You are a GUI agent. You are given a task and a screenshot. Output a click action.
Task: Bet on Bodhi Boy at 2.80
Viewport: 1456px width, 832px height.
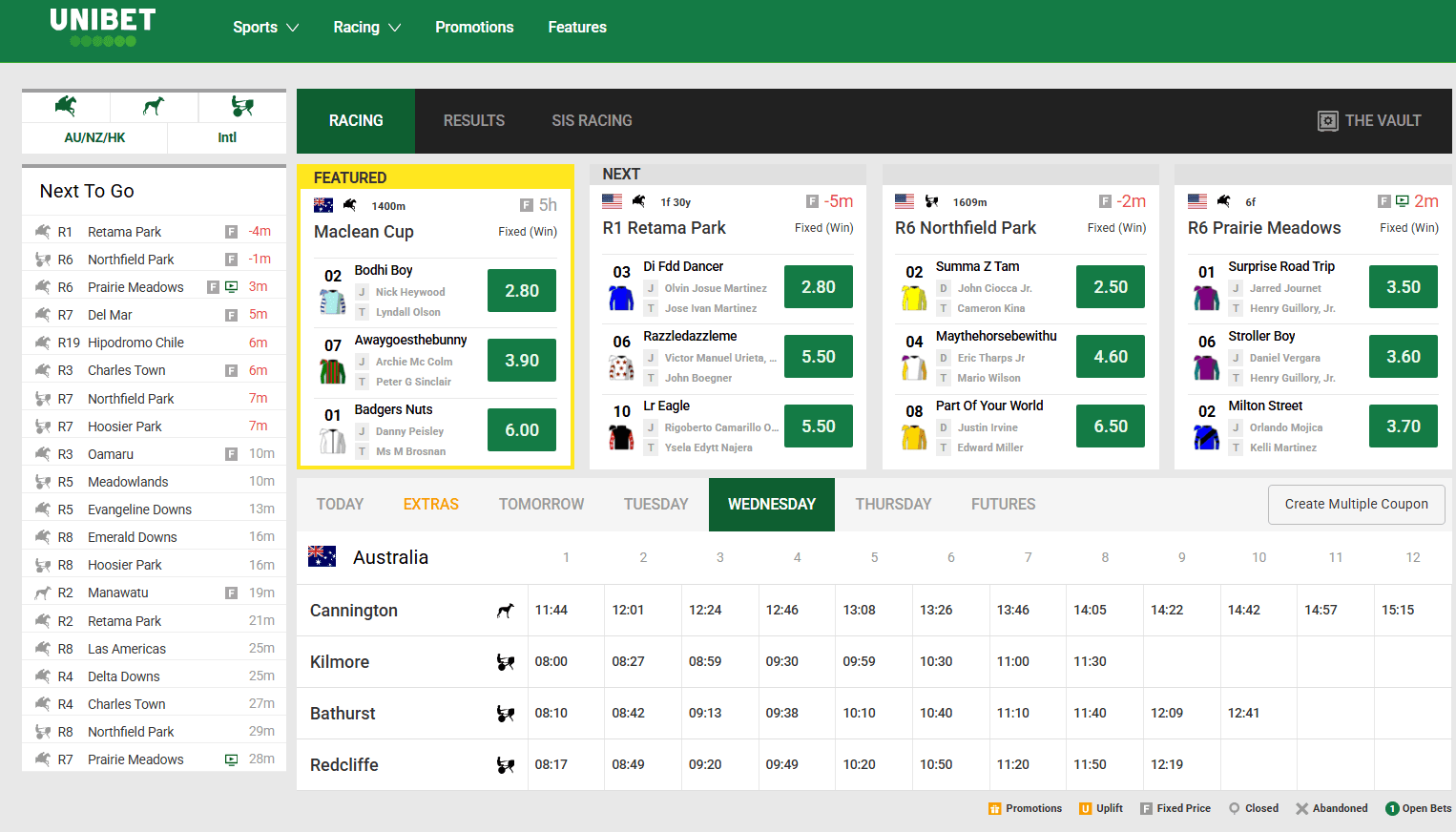tap(522, 291)
